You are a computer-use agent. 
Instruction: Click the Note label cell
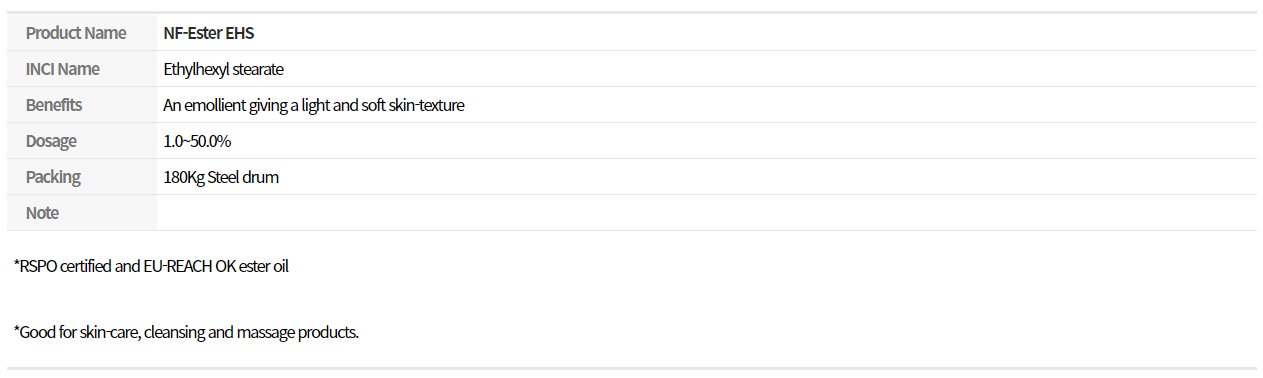(x=82, y=213)
